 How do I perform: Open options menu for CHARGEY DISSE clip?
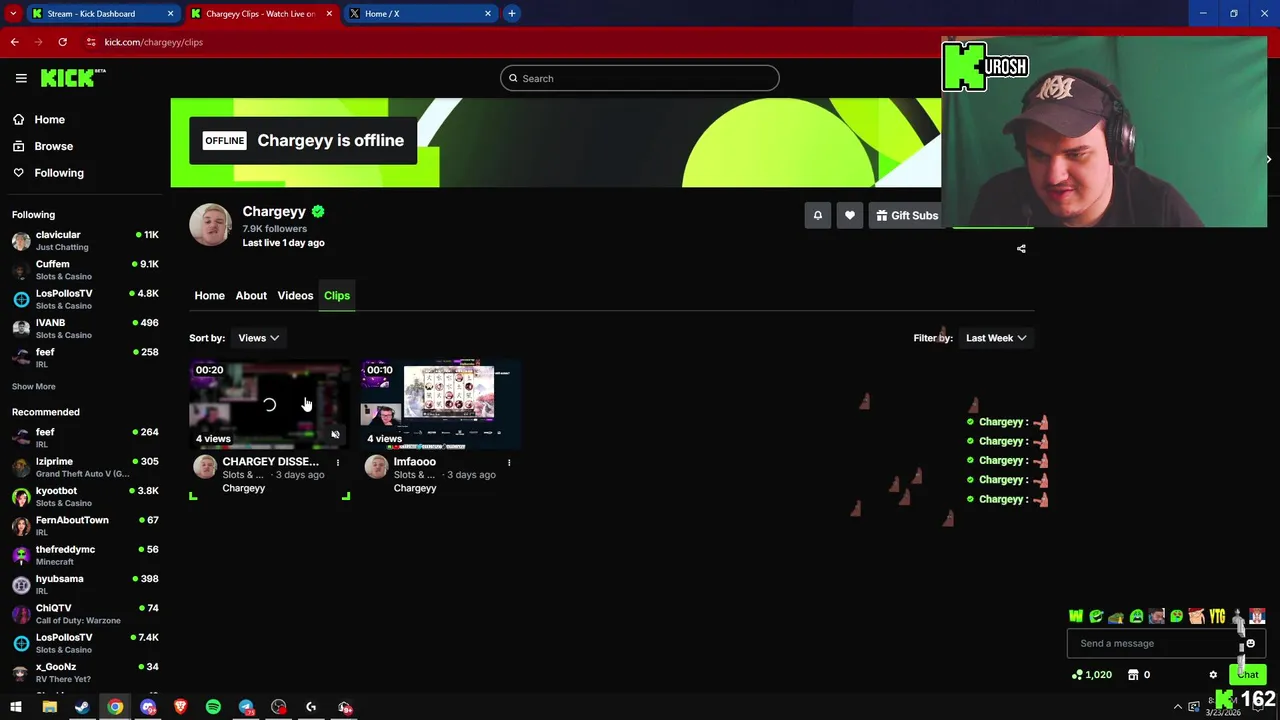coord(338,463)
